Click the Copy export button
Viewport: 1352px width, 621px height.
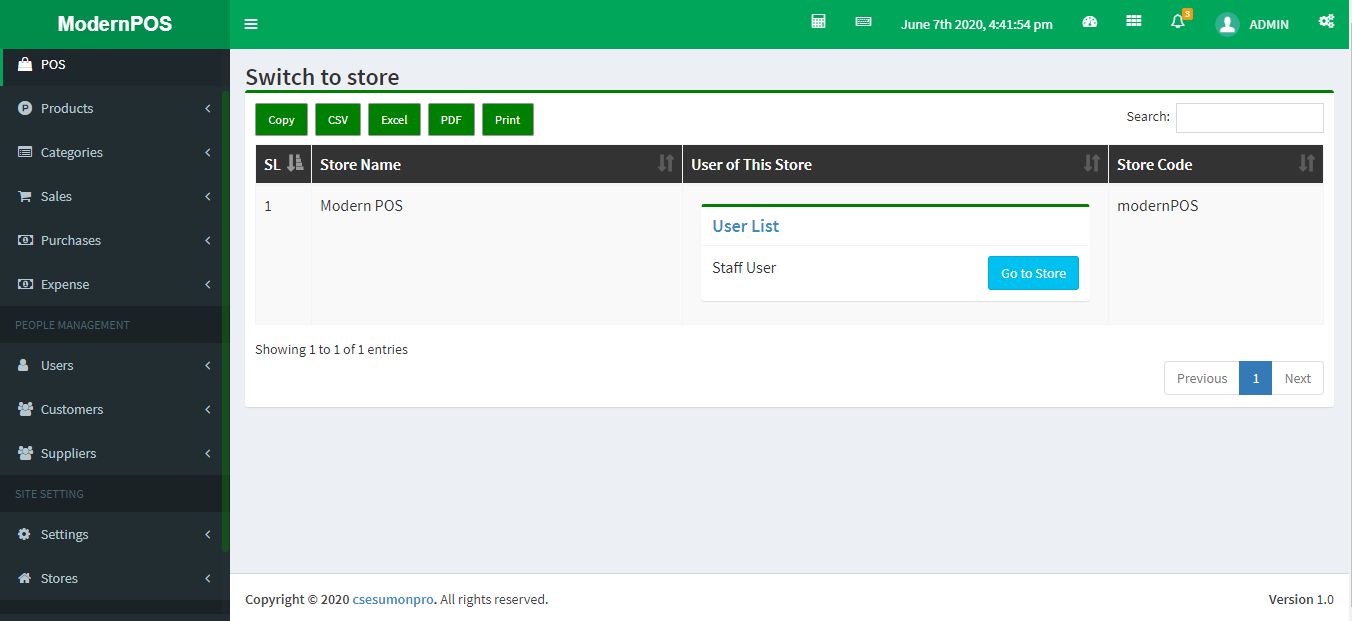click(281, 120)
